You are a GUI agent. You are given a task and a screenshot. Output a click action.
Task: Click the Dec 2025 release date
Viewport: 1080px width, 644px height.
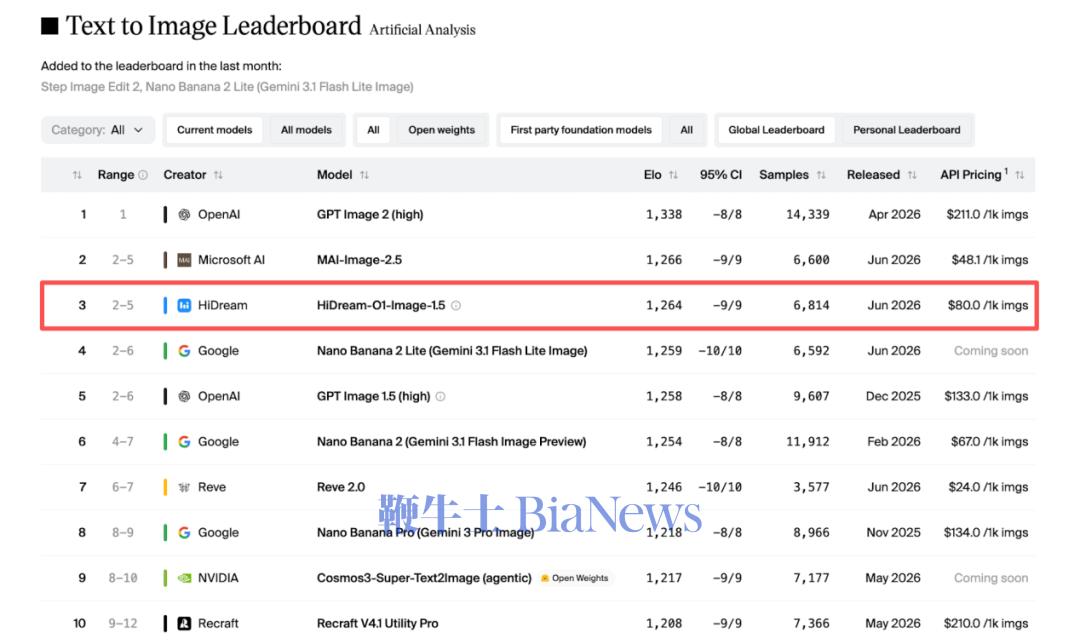point(893,396)
